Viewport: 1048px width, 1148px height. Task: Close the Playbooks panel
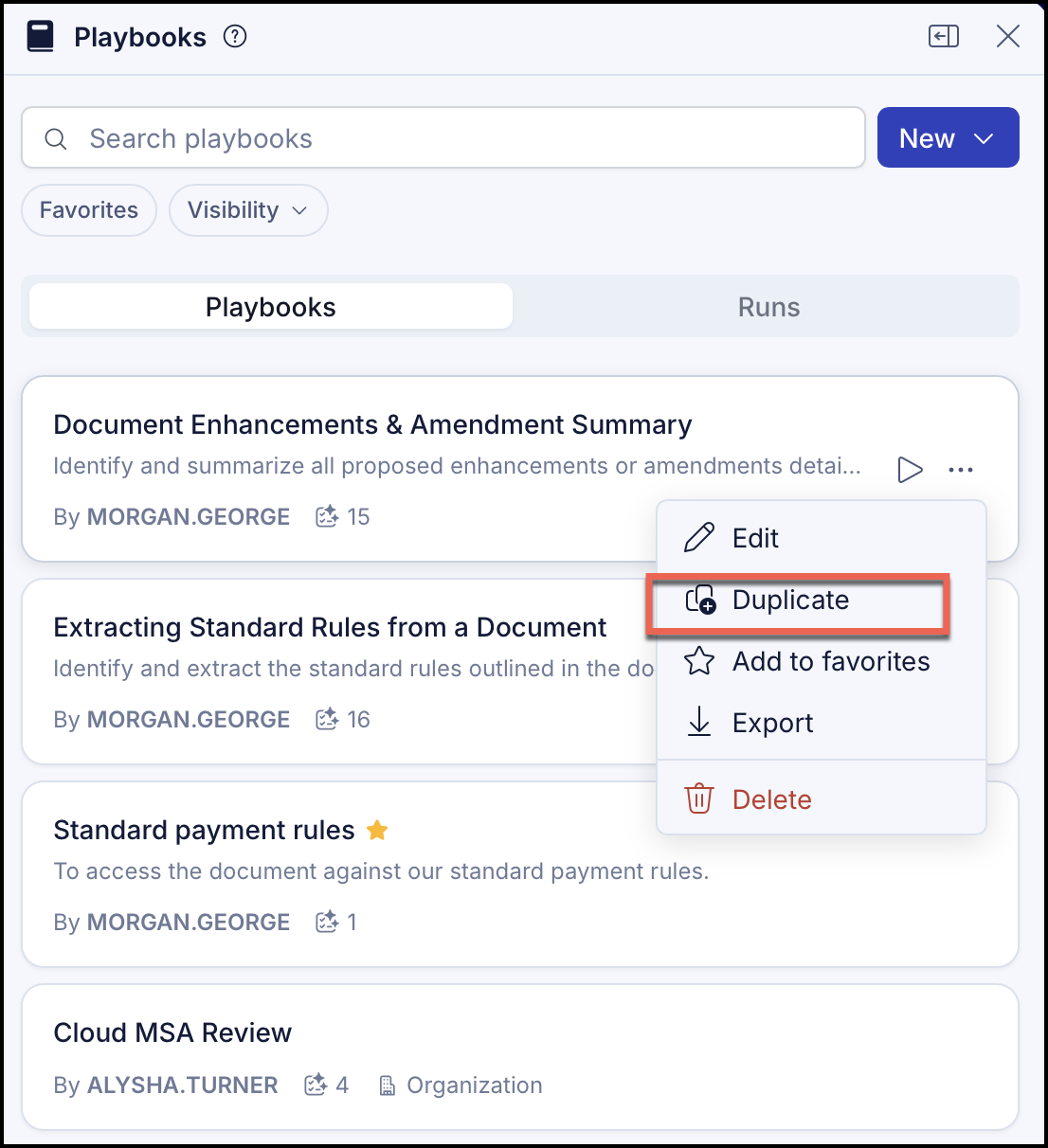pyautogui.click(x=1008, y=37)
